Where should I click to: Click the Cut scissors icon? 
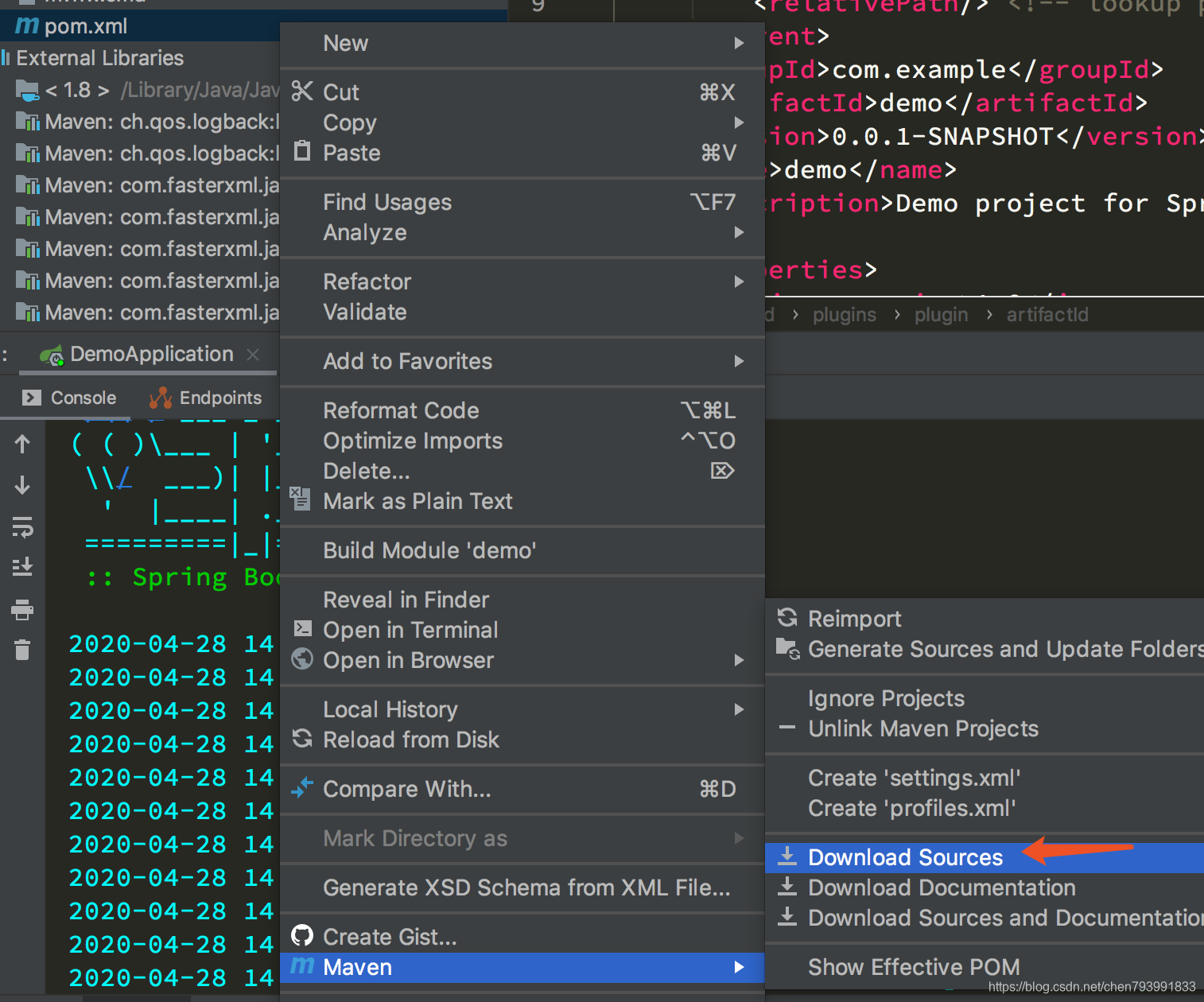click(x=302, y=91)
